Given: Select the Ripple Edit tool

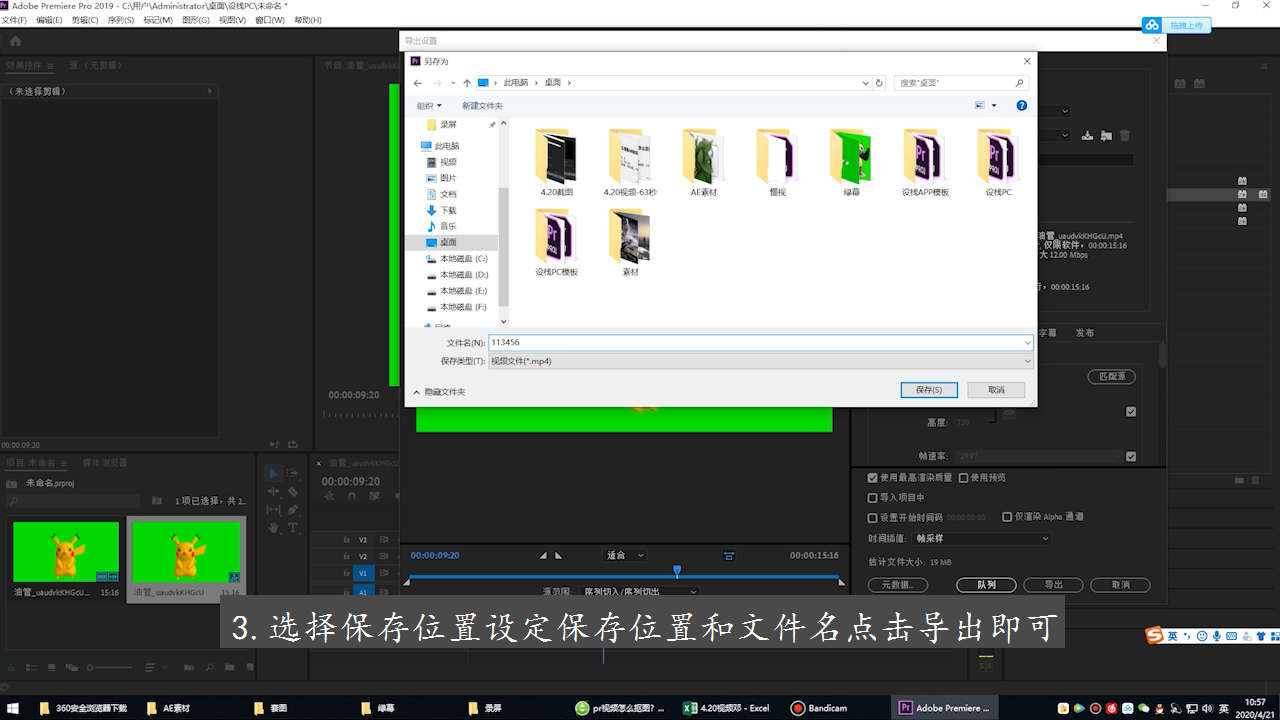Looking at the screenshot, I should pos(274,491).
